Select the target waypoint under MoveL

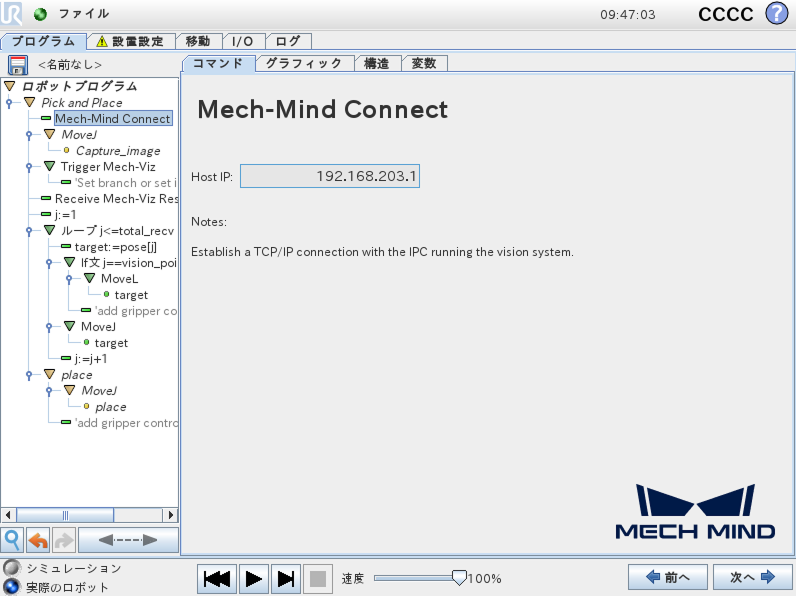coord(131,295)
